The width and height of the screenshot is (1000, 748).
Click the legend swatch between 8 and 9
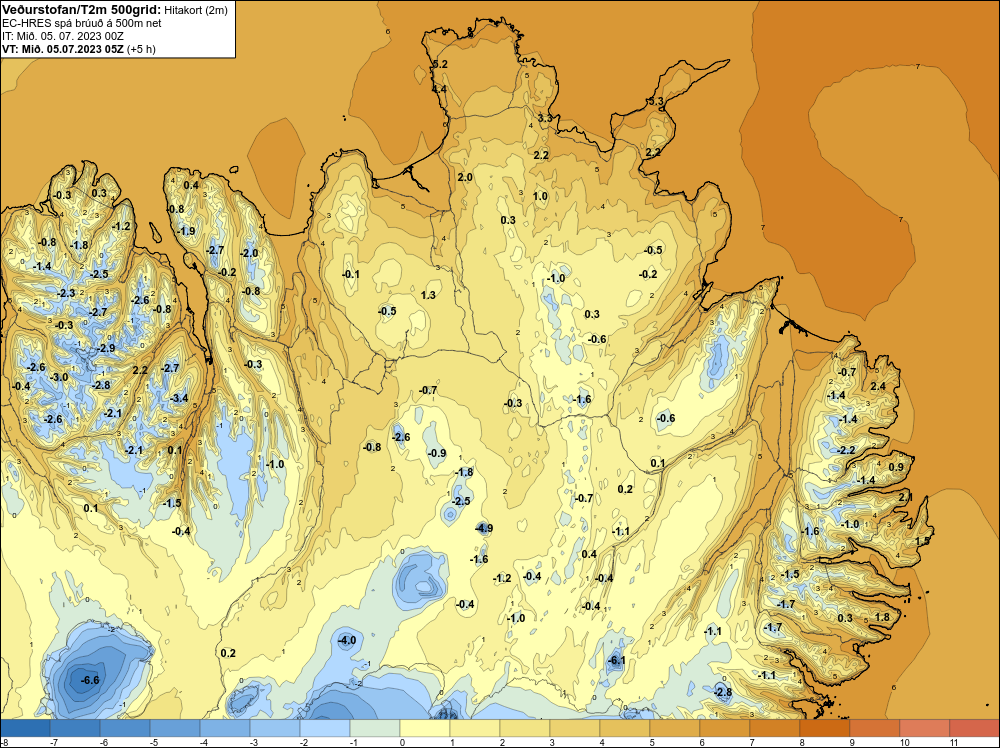[825, 728]
